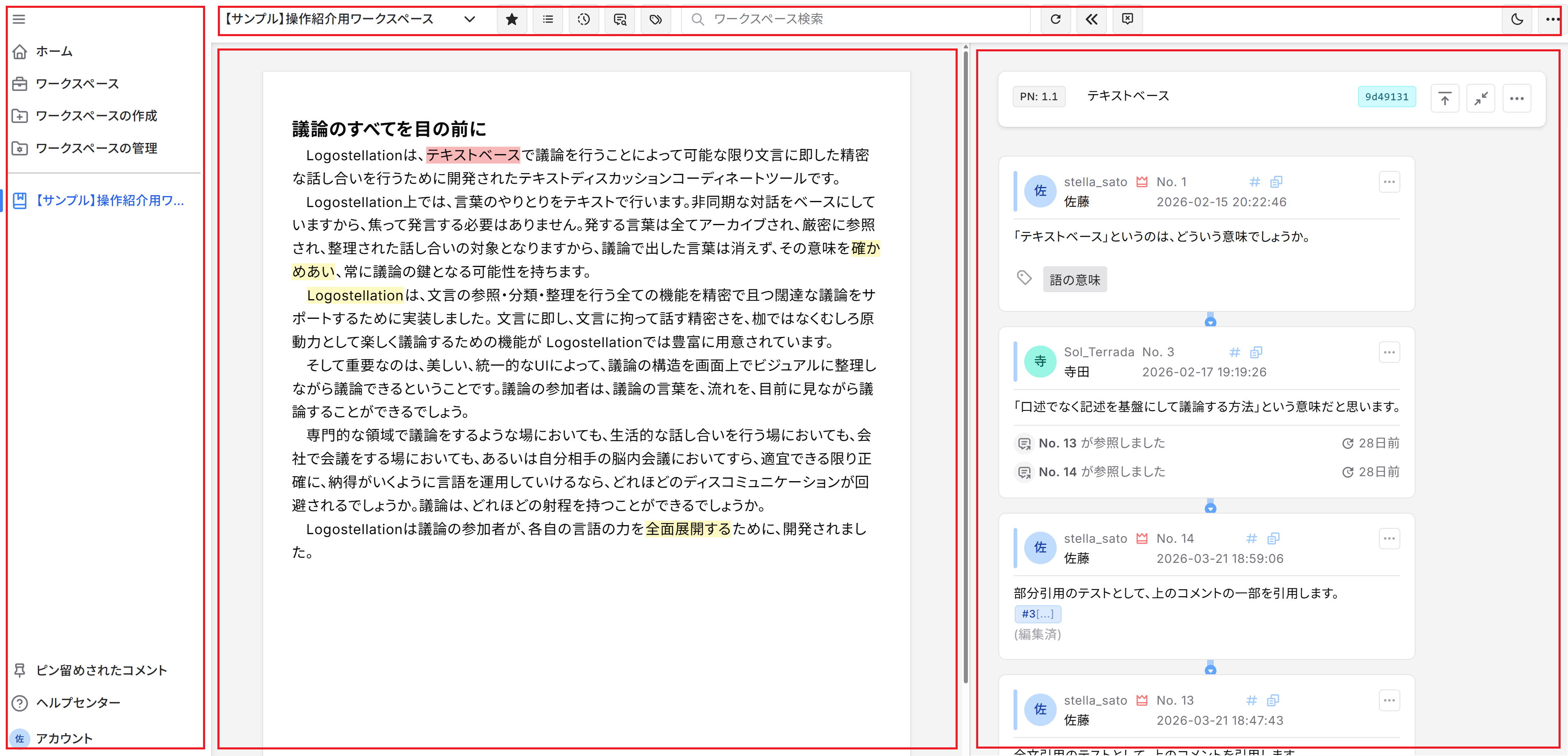Click the 9d49131 hash badge
This screenshot has width=1568, height=756.
(x=1387, y=97)
